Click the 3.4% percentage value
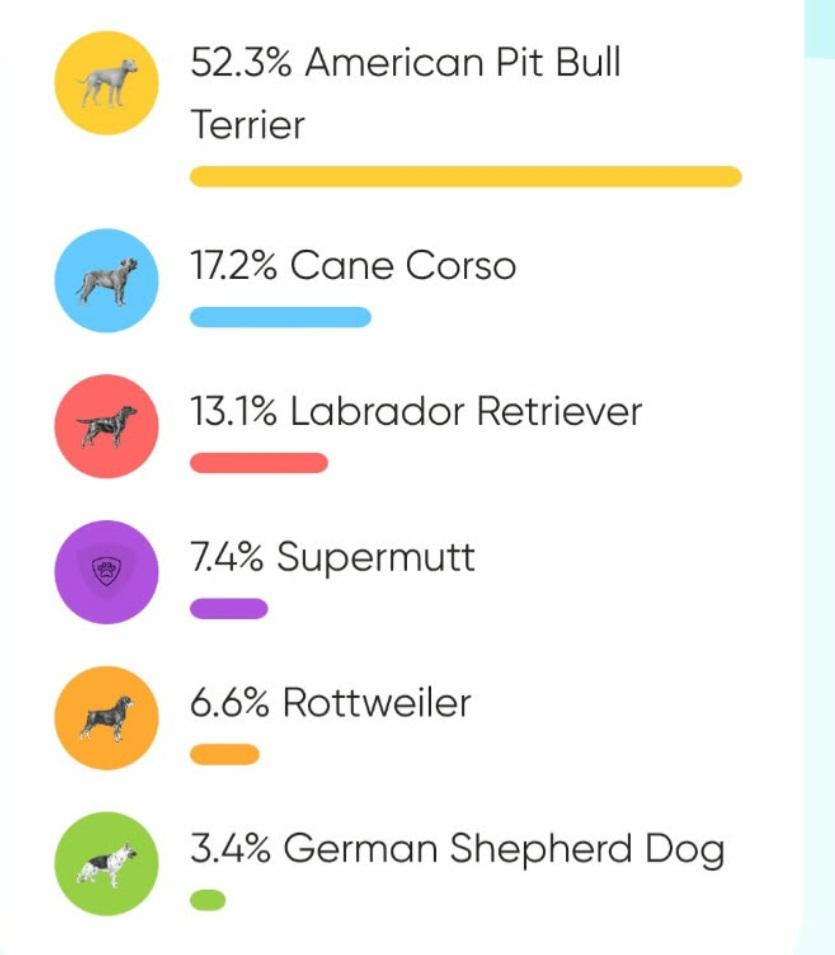 (230, 850)
